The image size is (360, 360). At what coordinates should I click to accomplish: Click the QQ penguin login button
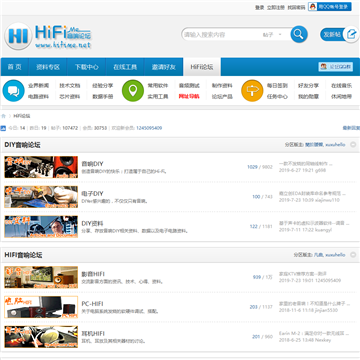(329, 7)
